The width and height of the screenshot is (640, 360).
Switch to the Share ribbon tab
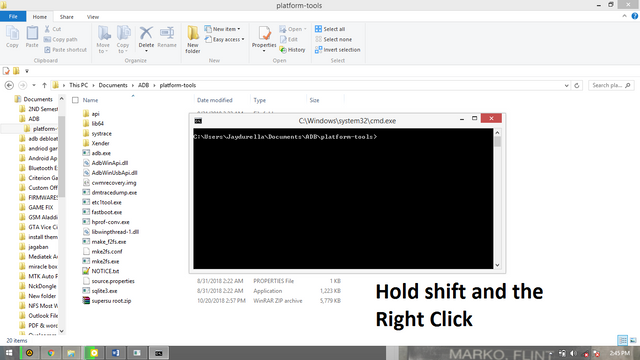coord(67,17)
